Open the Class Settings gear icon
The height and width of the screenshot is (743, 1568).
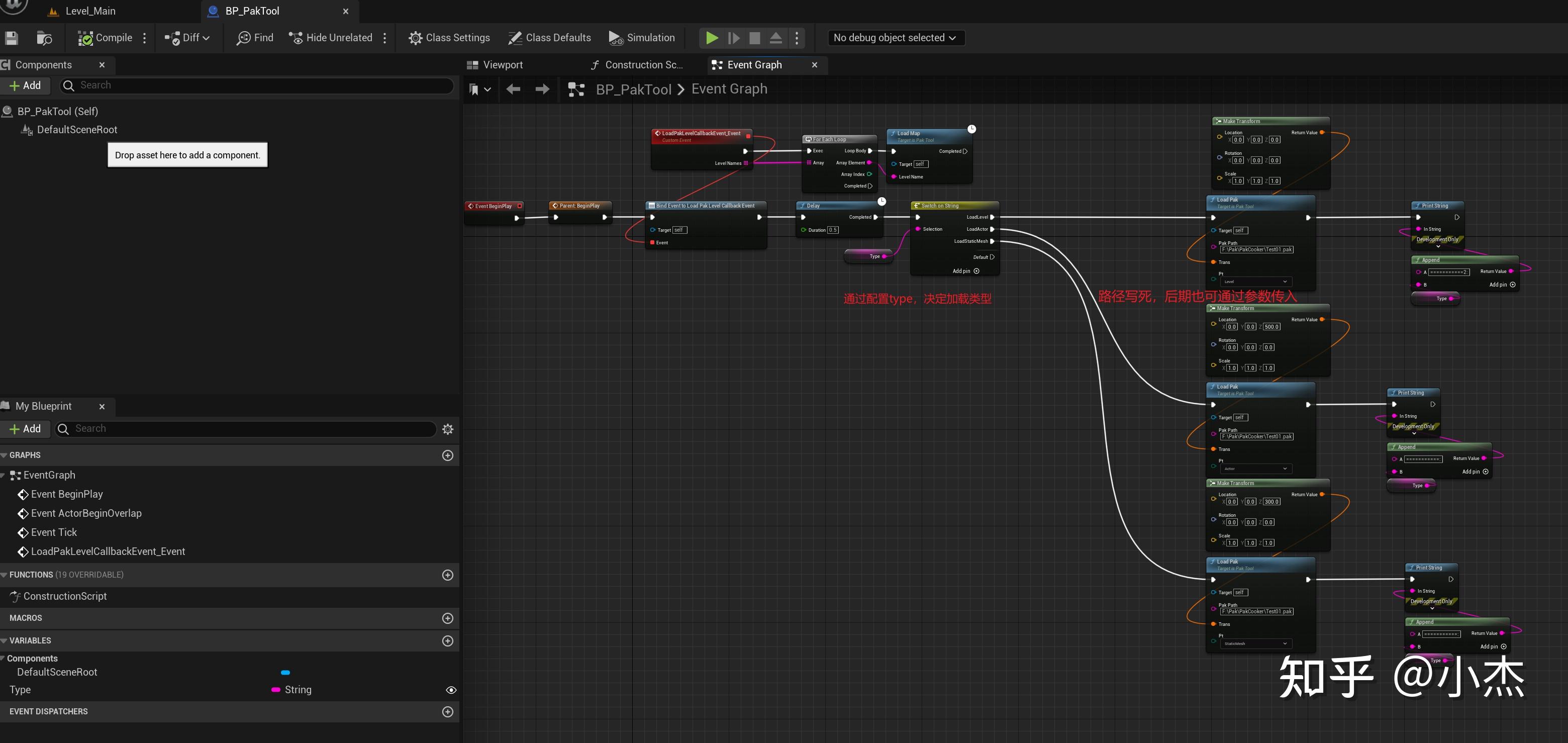[x=415, y=38]
